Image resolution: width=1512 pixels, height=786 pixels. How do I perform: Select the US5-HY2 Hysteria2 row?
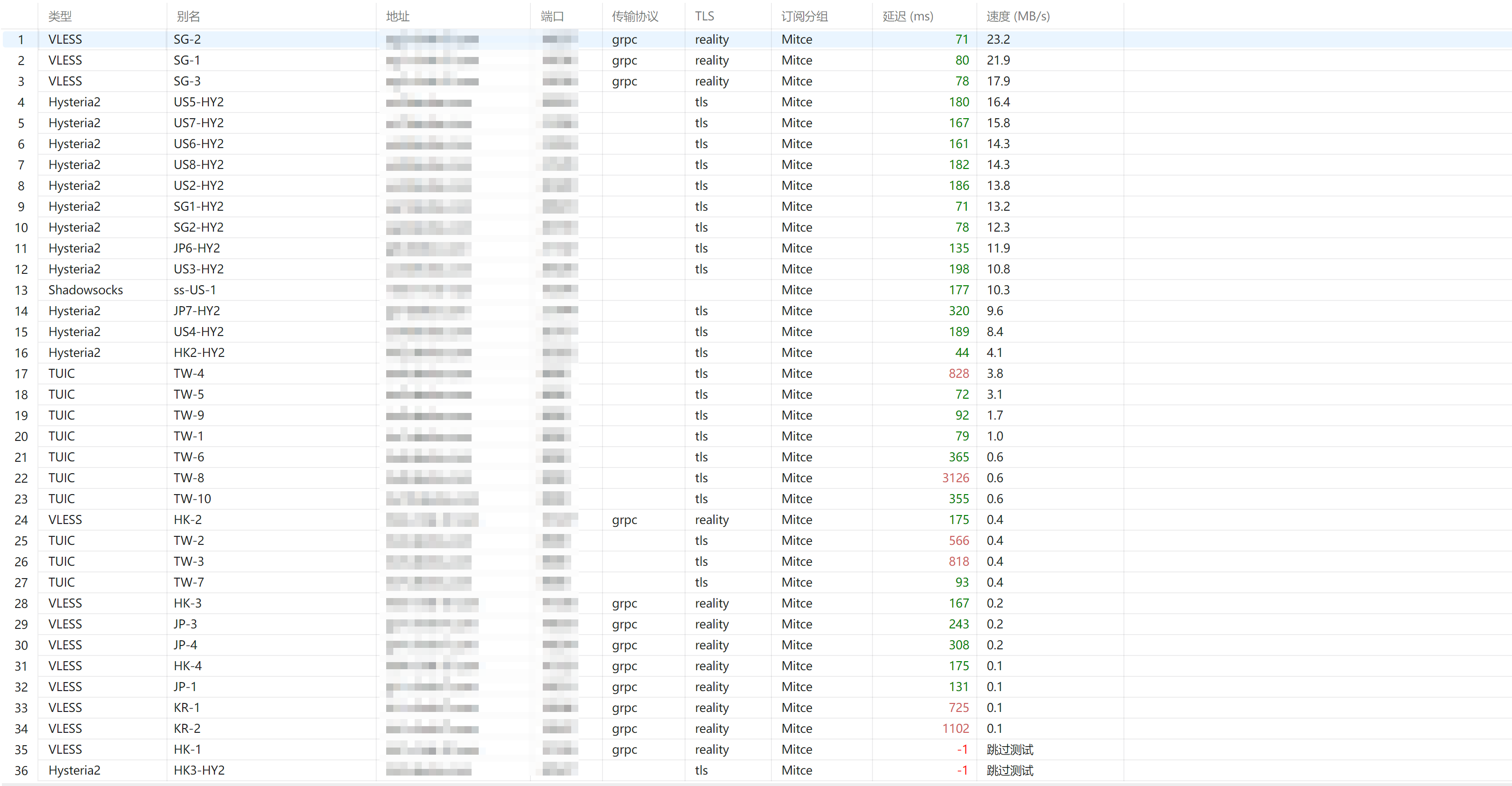coord(756,102)
